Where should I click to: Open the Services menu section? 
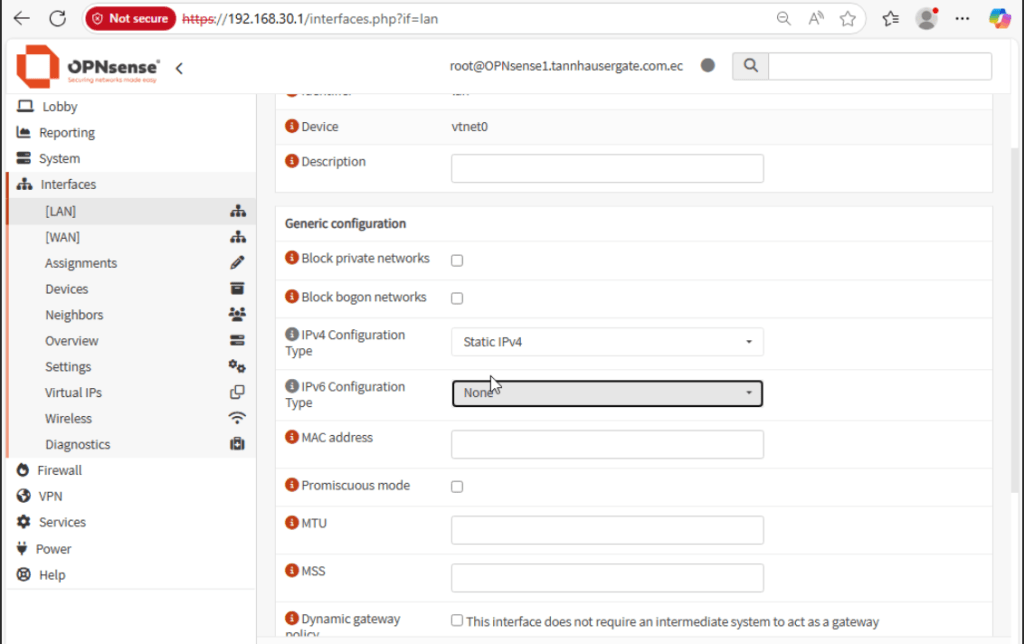tap(62, 522)
